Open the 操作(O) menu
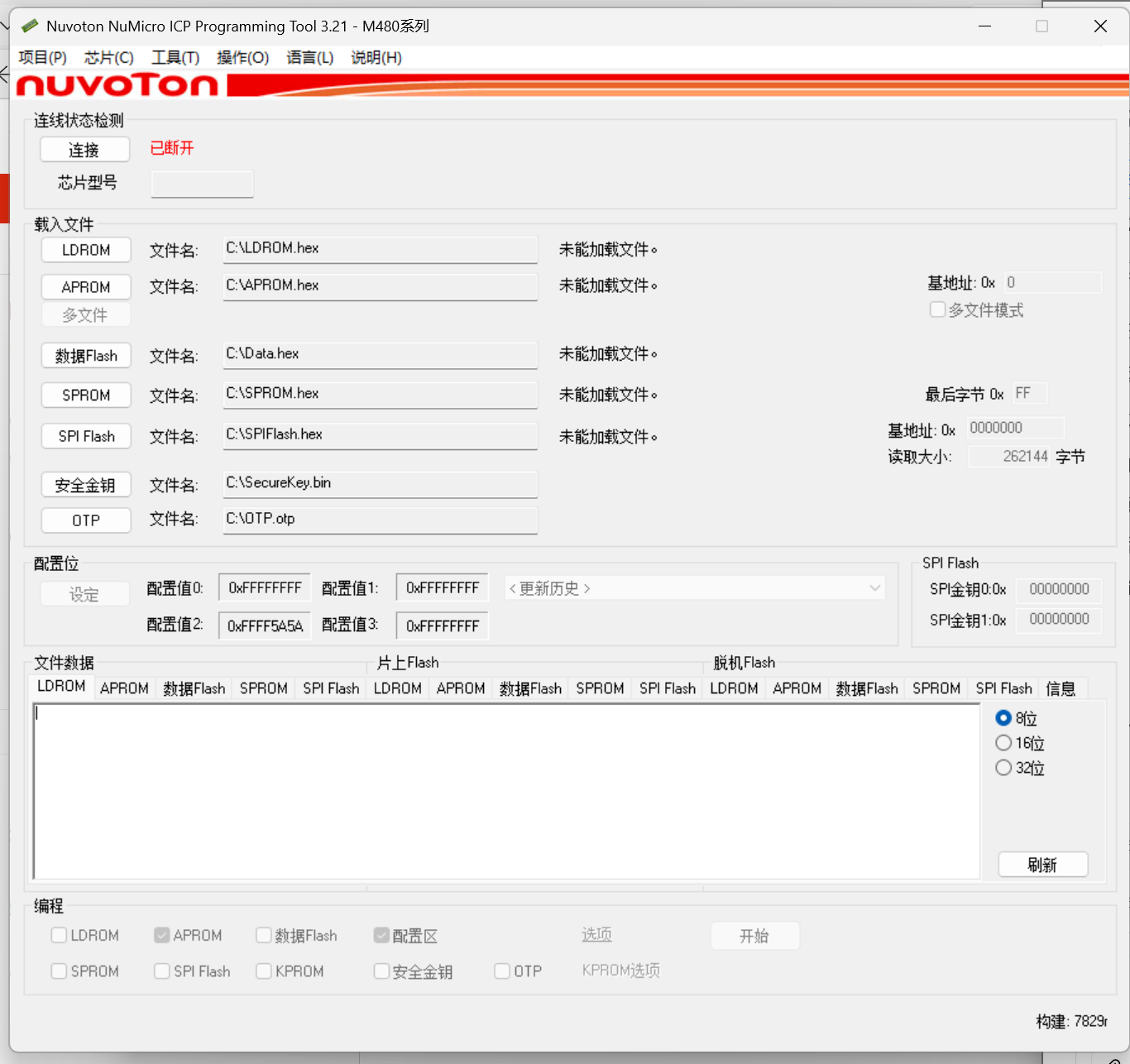The width and height of the screenshot is (1130, 1064). [x=242, y=57]
